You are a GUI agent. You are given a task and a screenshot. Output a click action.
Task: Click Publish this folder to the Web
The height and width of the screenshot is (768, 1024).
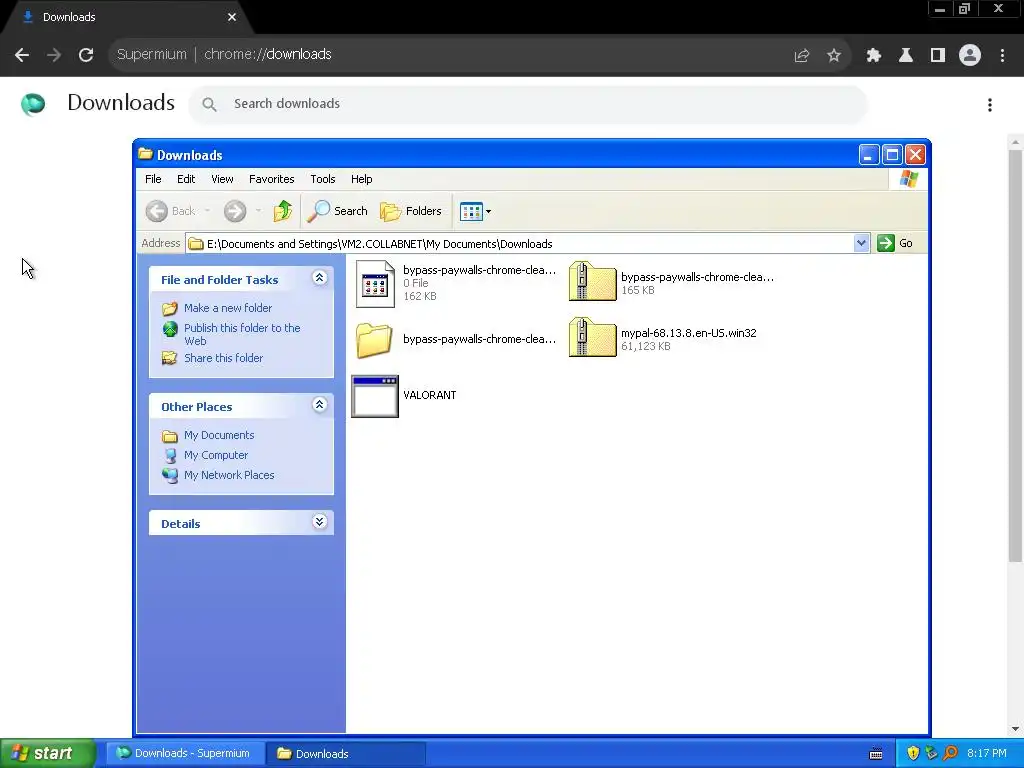coord(242,334)
